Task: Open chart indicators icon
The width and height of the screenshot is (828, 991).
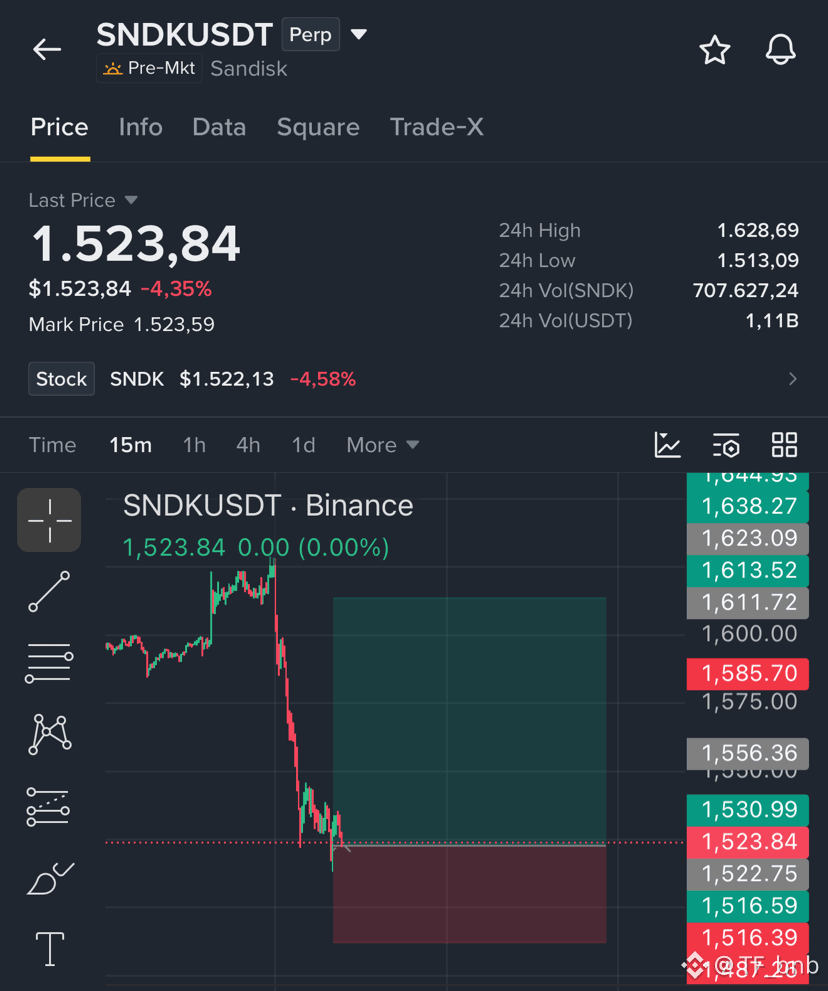Action: tap(667, 445)
